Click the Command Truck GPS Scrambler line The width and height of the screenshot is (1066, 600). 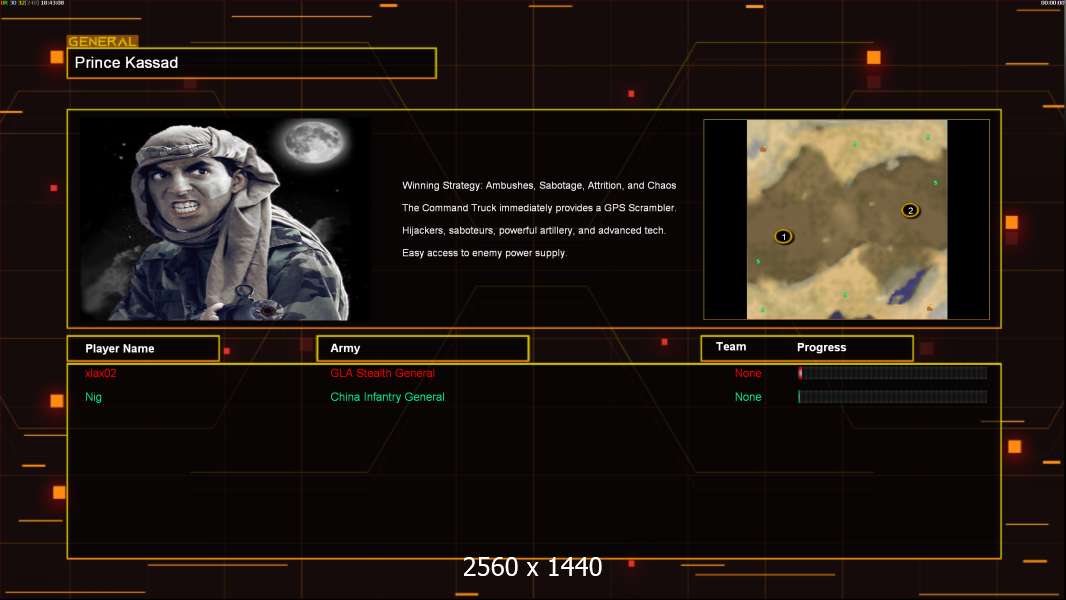tap(538, 208)
